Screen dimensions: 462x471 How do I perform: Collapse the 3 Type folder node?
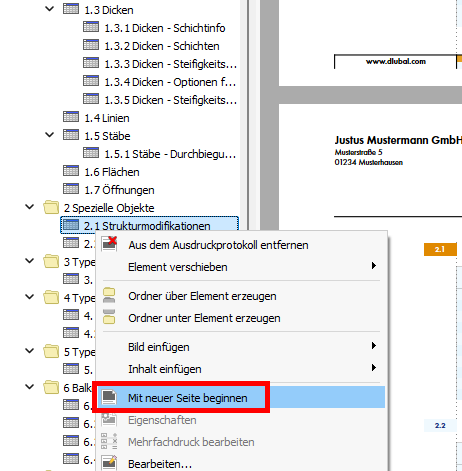(x=30, y=261)
